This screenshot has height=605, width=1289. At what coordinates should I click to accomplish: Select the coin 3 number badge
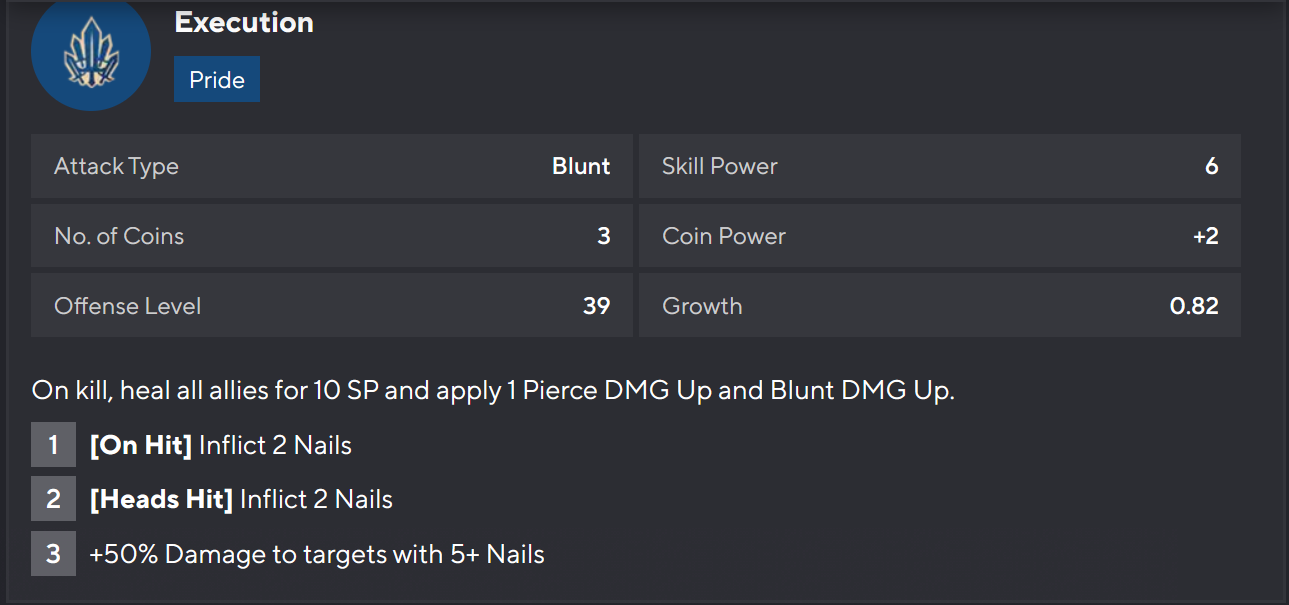tap(53, 553)
